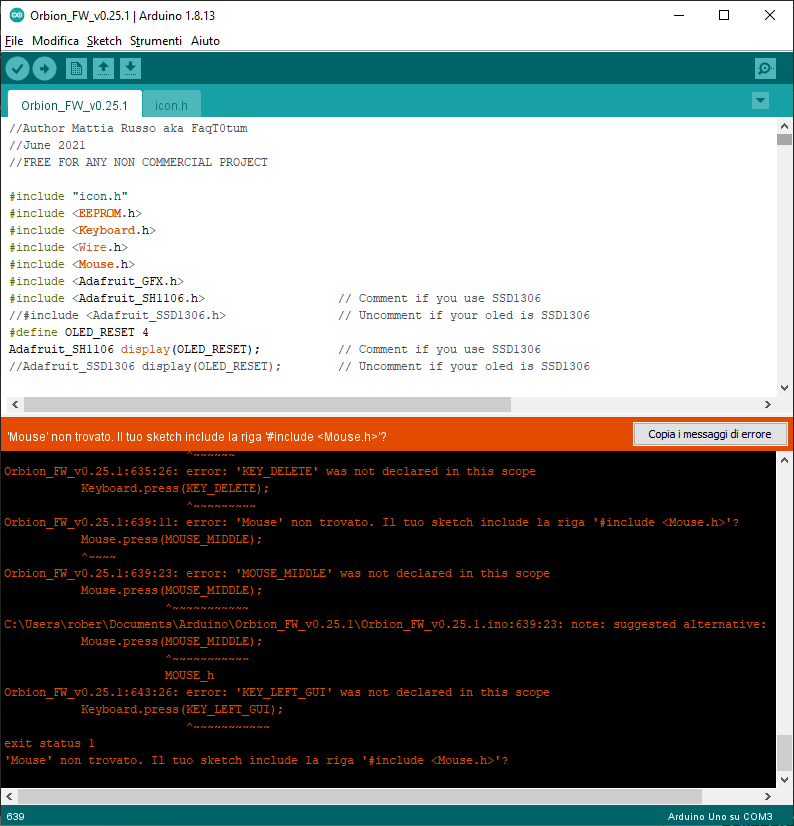Click the #include <Mouse.h> code line

(70, 264)
